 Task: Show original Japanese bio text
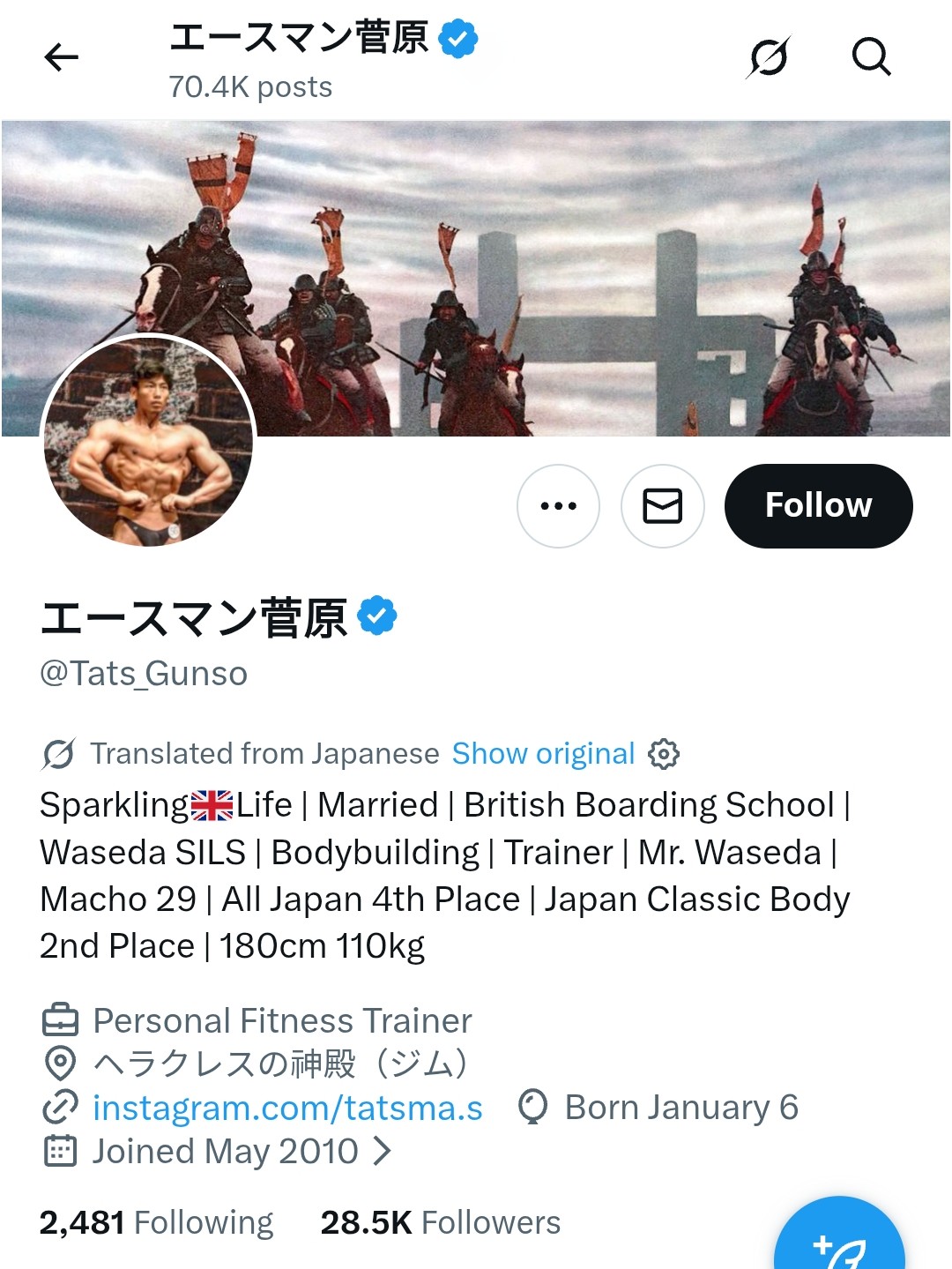point(543,754)
